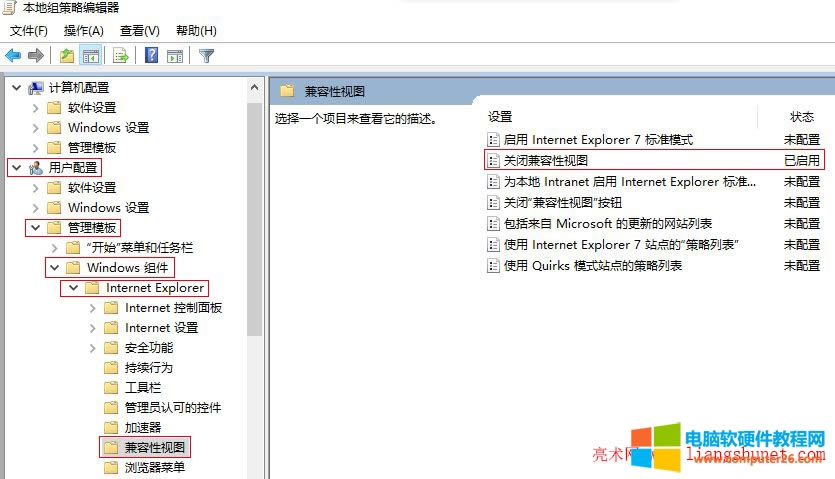Image resolution: width=835 pixels, height=479 pixels.
Task: Open the 查看(V) menu
Action: pyautogui.click(x=139, y=31)
